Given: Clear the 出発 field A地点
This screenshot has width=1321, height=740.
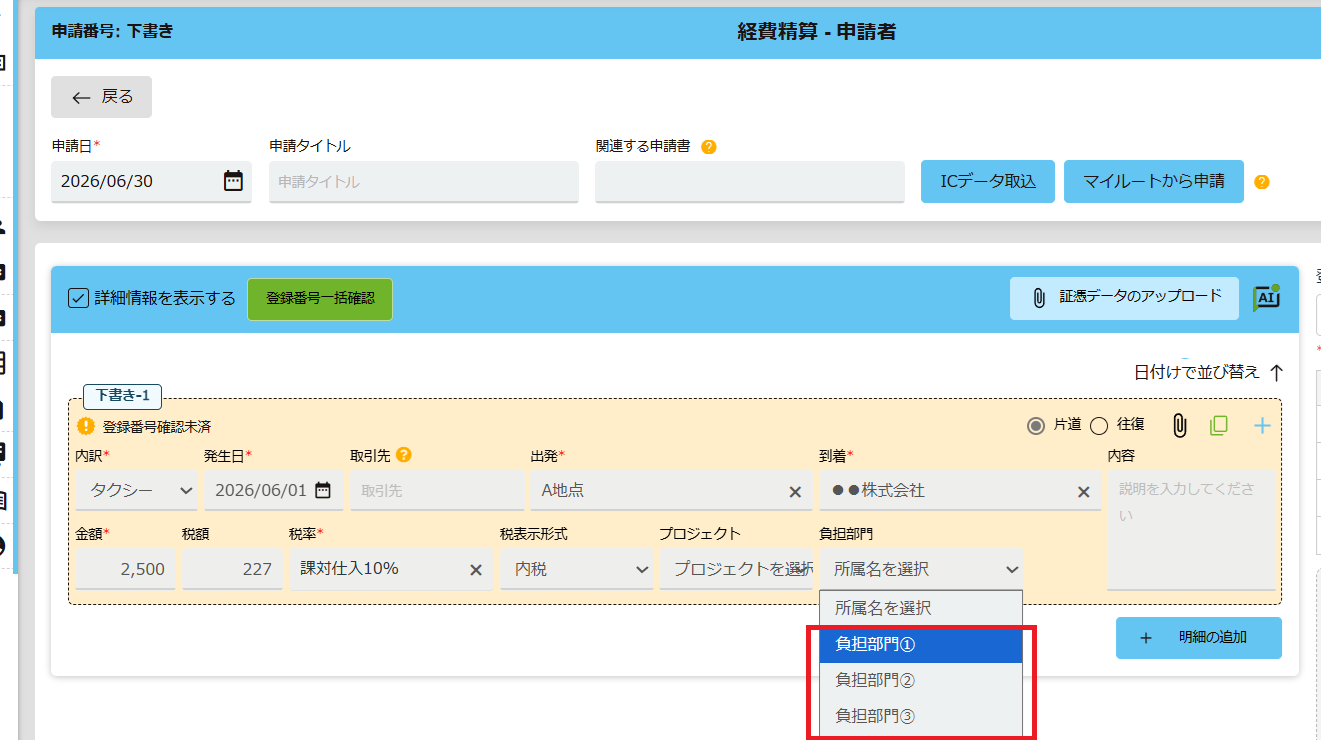Looking at the screenshot, I should (x=795, y=491).
